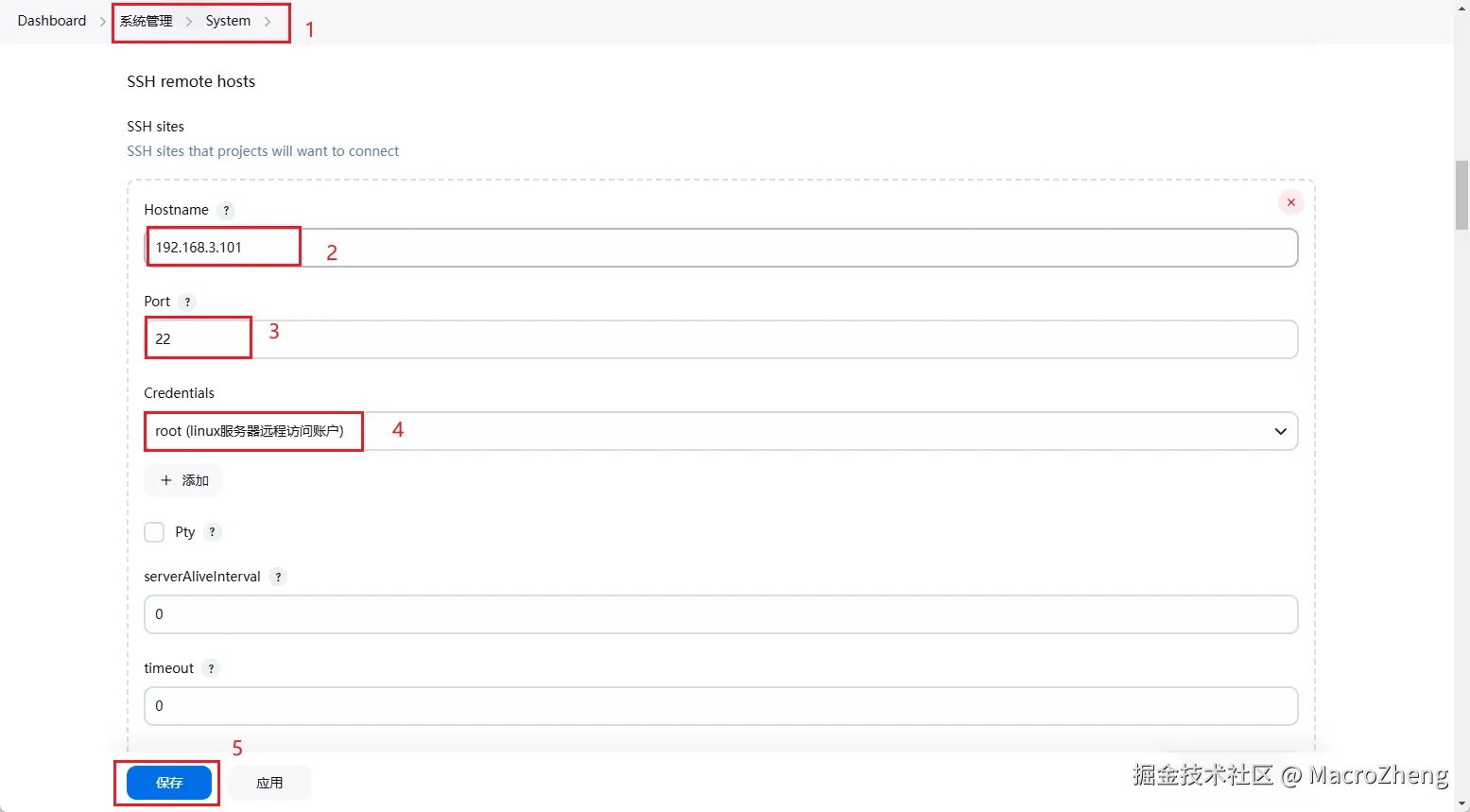Expand the chevron after System breadcrumb

coord(268,21)
